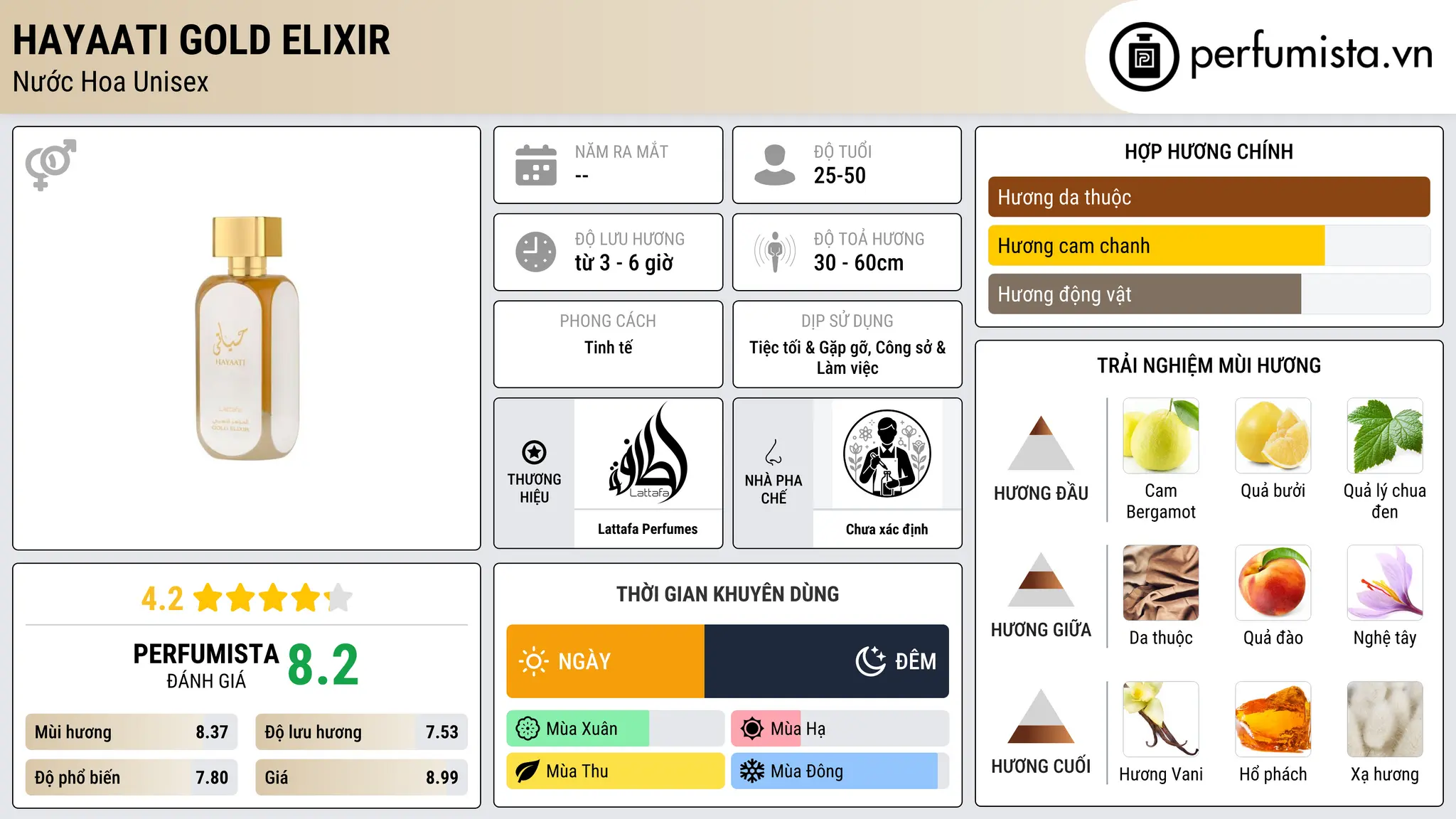The height and width of the screenshot is (819, 1456).
Task: Click the Độ lưu hương 7.53 score bar
Action: click(x=361, y=732)
